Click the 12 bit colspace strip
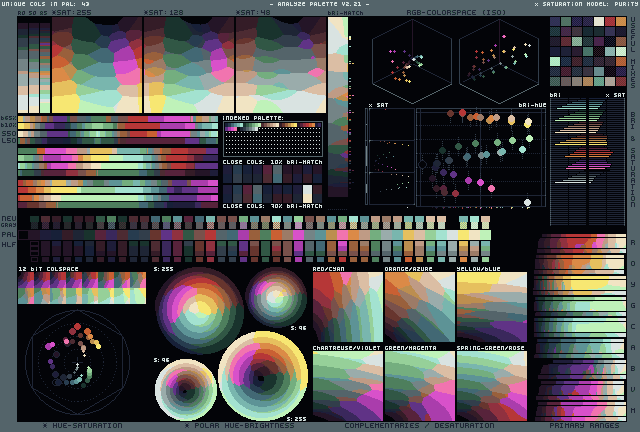This screenshot has height=432, width=640. click(x=81, y=288)
